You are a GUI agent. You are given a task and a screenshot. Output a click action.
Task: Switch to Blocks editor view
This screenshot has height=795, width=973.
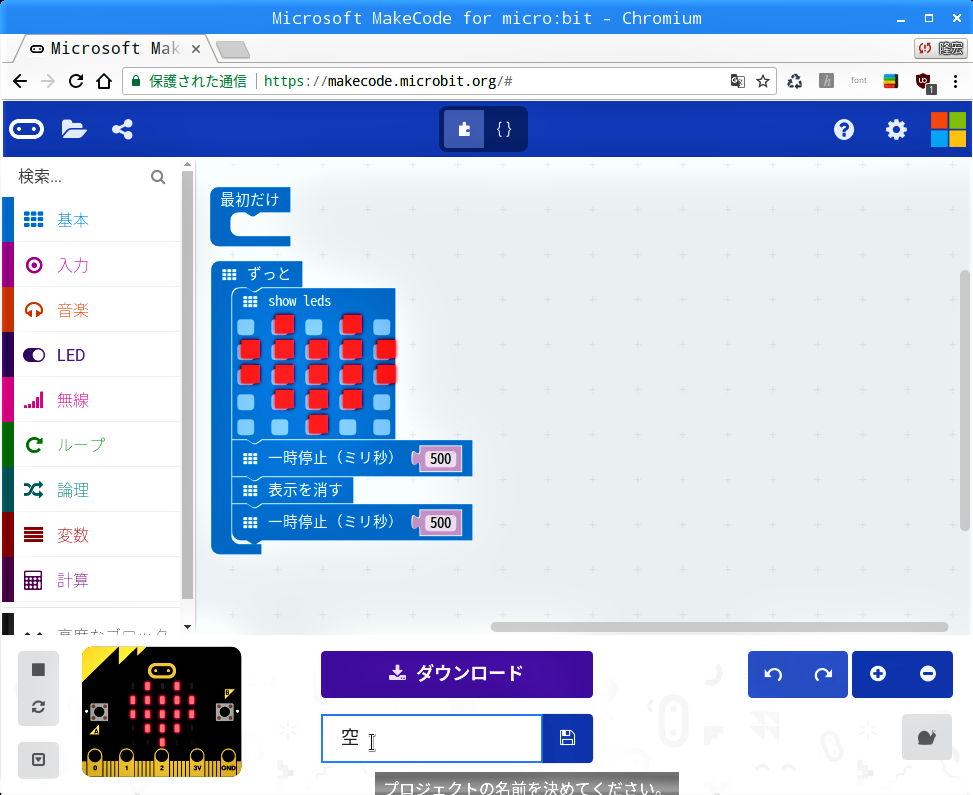(x=464, y=129)
